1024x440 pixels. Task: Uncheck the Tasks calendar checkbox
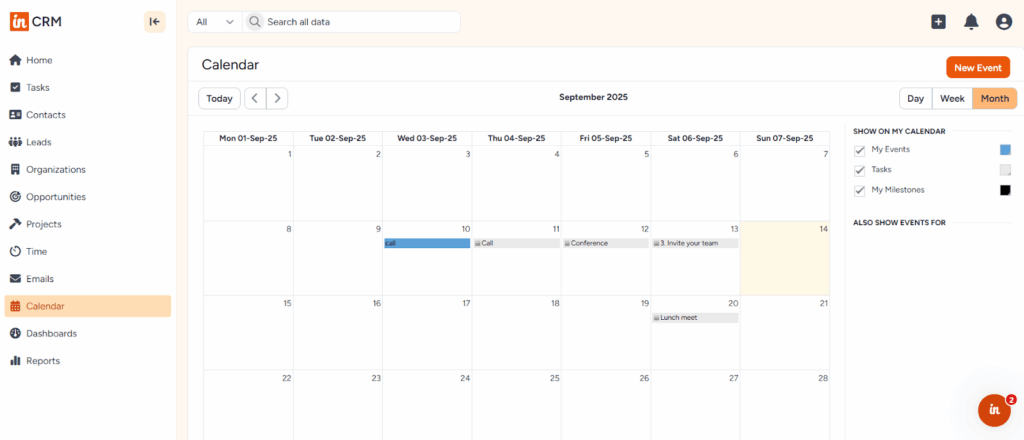point(860,170)
